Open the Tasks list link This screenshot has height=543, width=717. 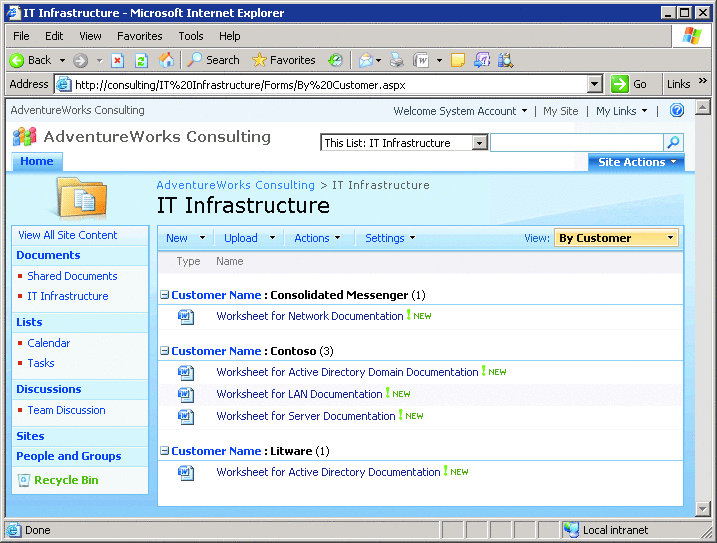[41, 363]
